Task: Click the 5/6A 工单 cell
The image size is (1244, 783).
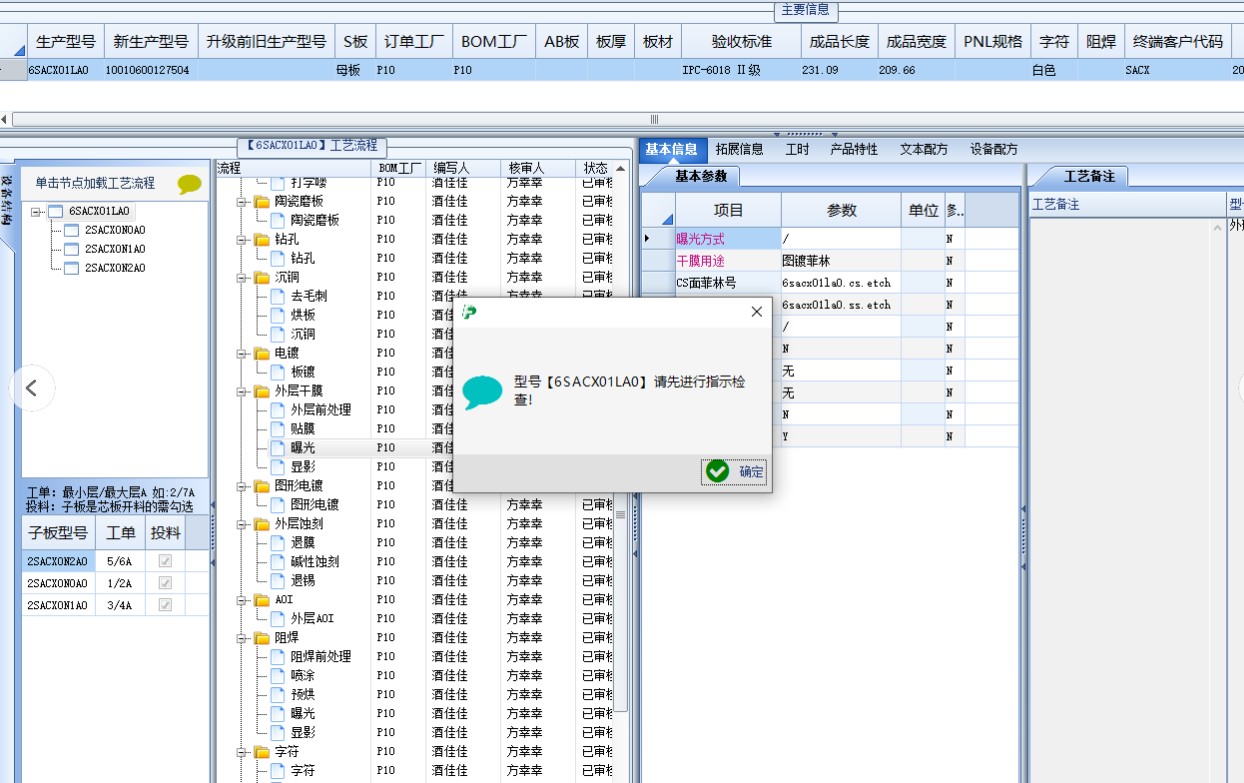Action: (120, 562)
